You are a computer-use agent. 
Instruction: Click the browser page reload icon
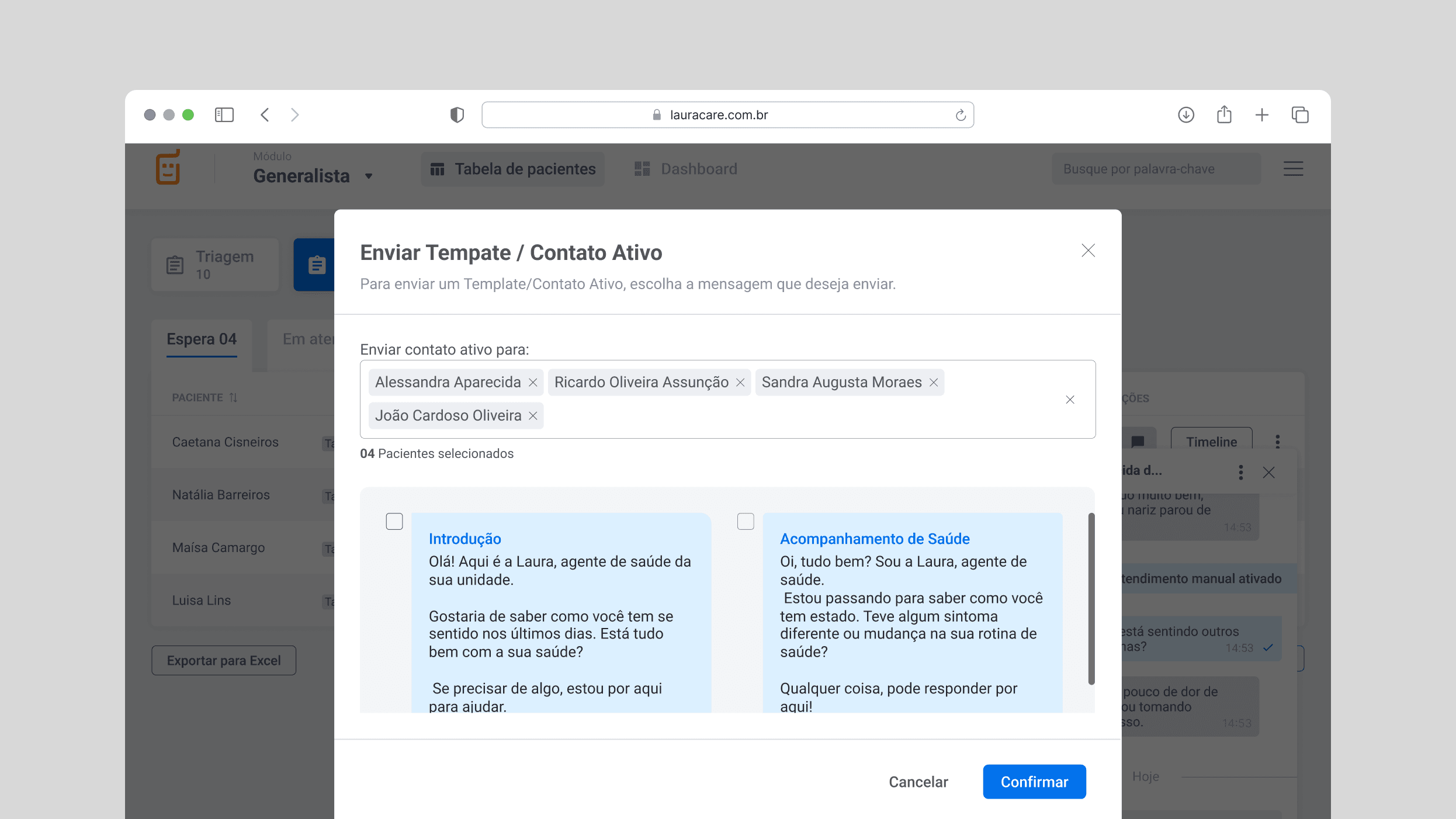pos(961,115)
